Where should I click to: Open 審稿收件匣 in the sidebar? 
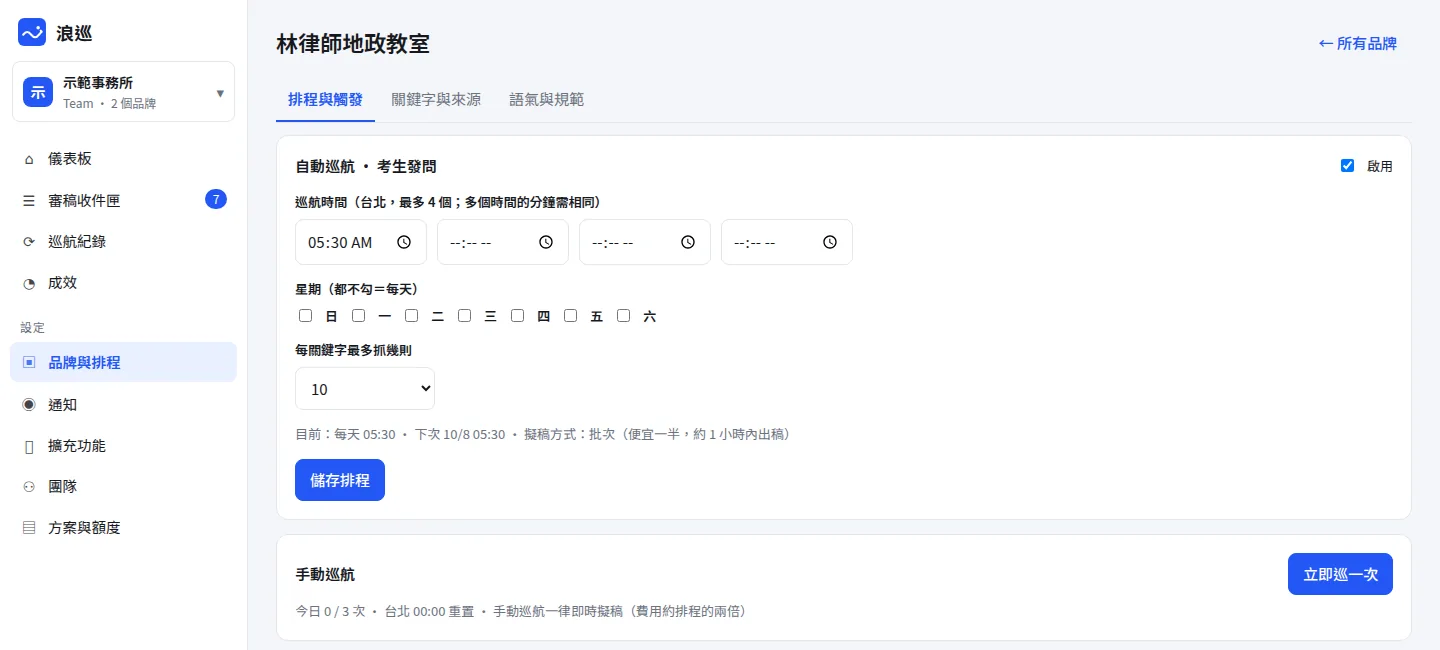pyautogui.click(x=123, y=201)
